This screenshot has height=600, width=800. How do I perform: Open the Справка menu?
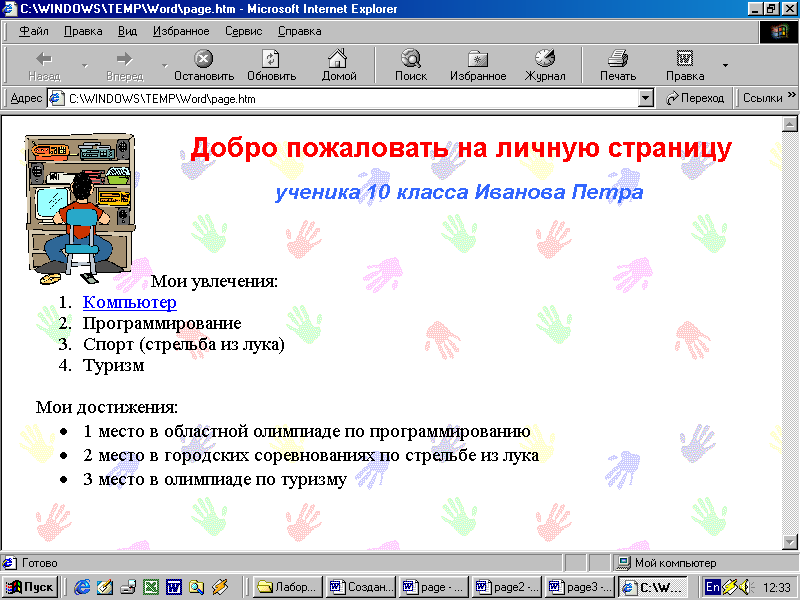(x=299, y=31)
